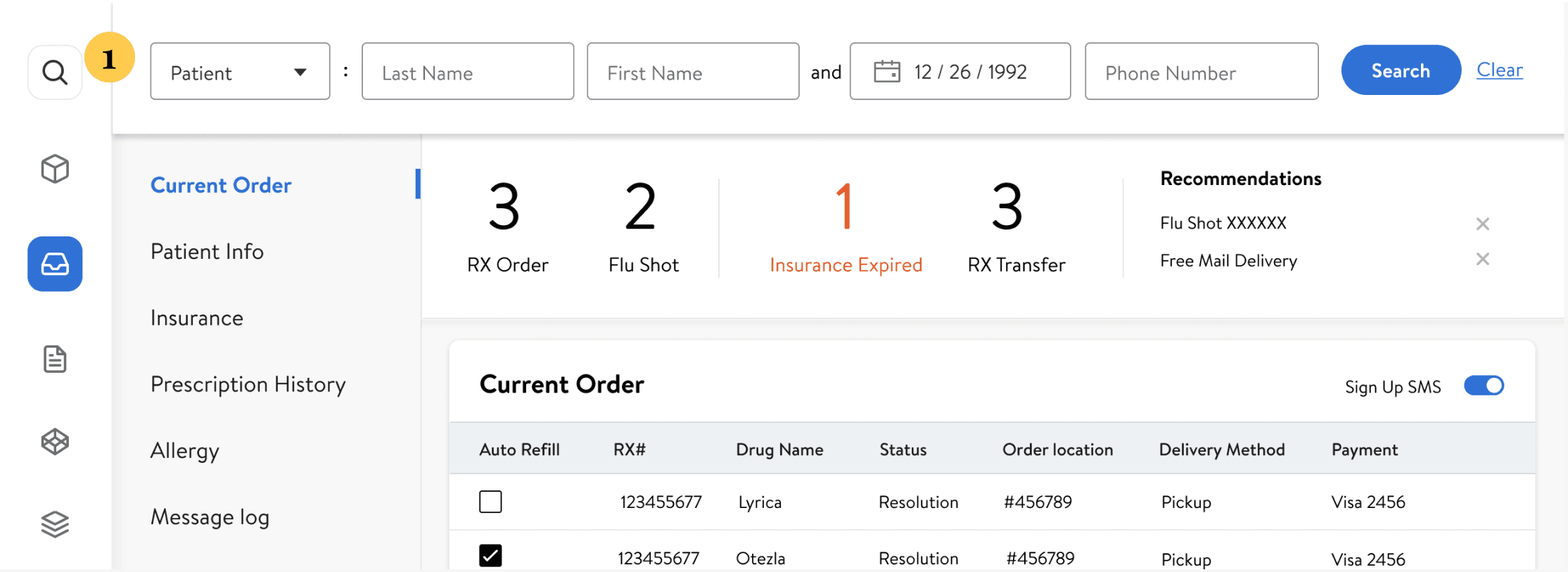
Task: Check Auto Refill box for Lyrica
Action: click(490, 502)
